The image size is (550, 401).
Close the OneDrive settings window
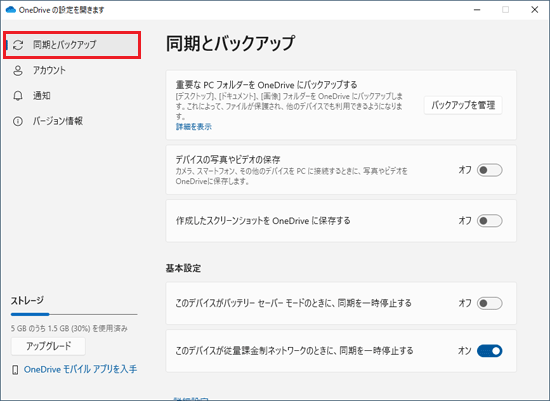point(535,10)
